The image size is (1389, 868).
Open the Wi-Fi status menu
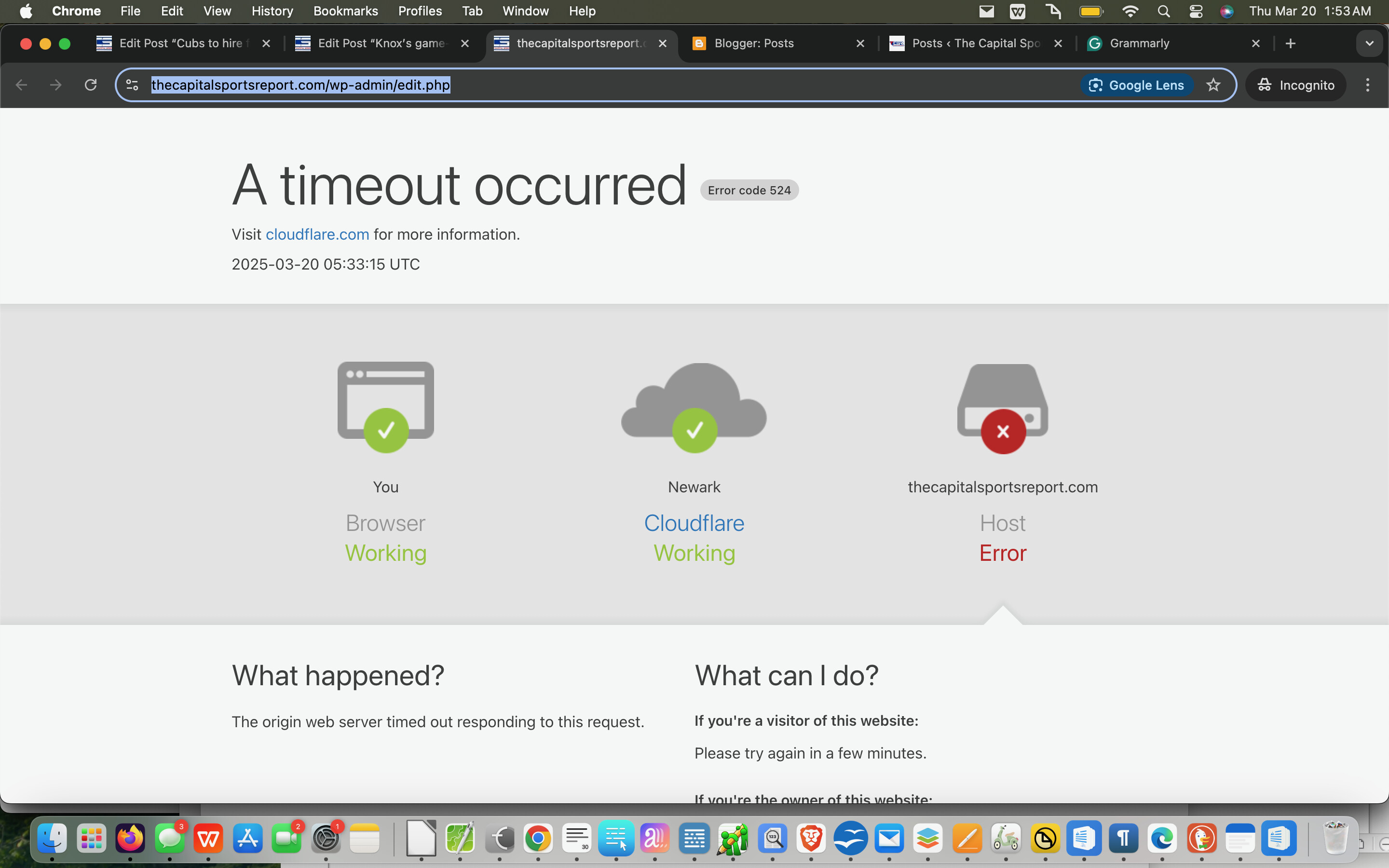(1130, 11)
